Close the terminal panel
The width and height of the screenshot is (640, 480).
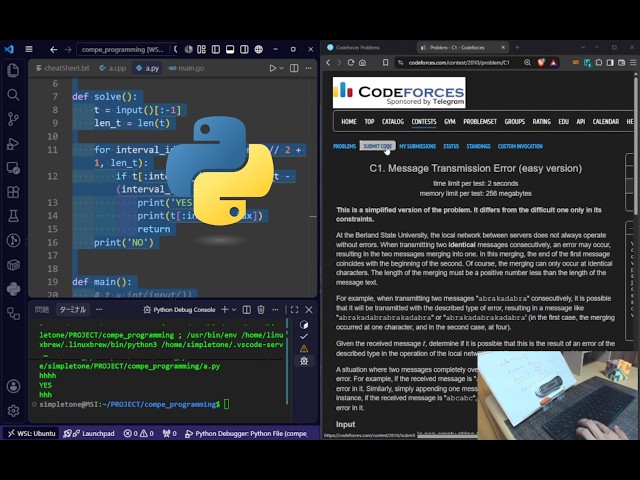click(309, 310)
